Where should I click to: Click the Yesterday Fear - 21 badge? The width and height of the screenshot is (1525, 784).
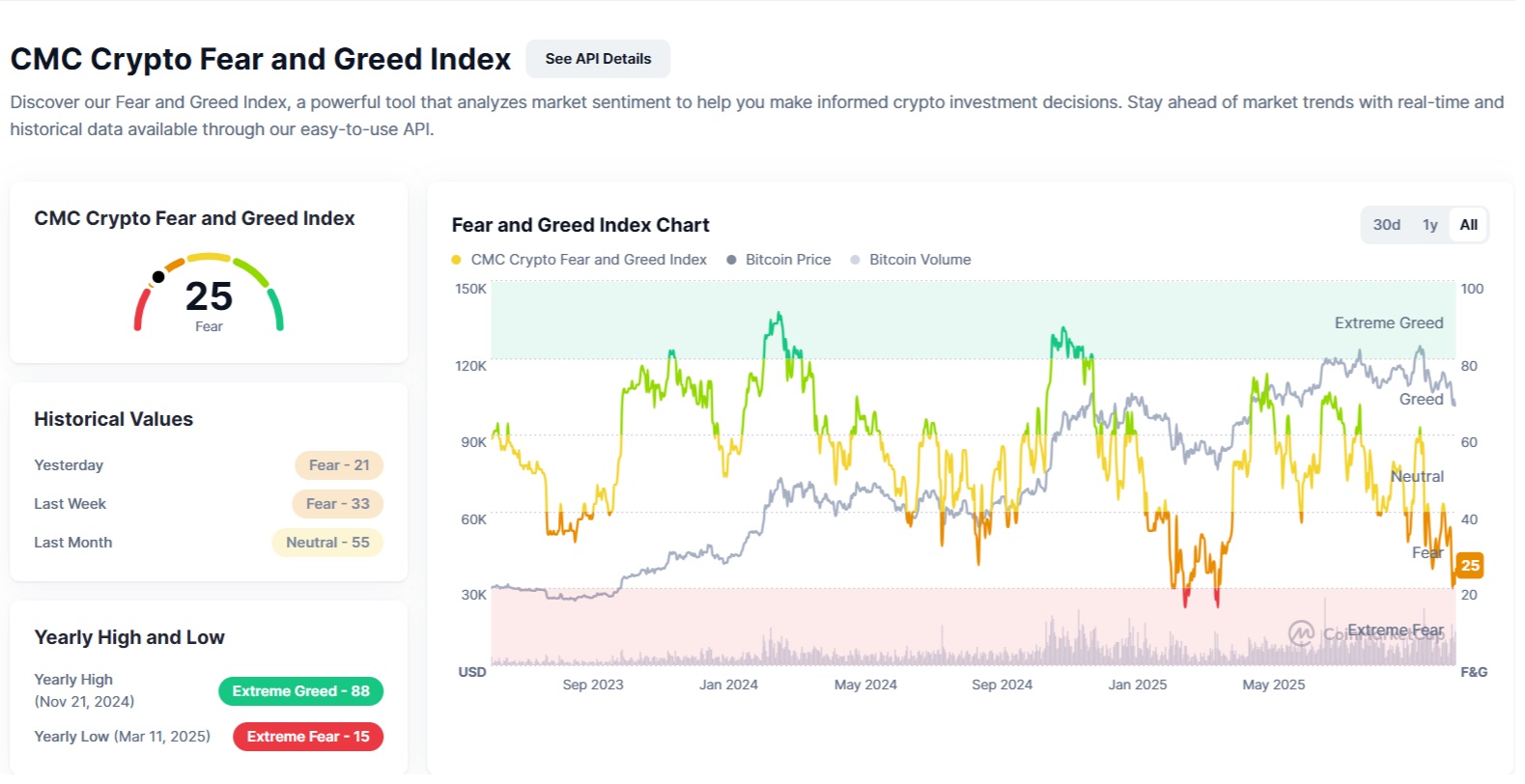[x=339, y=465]
